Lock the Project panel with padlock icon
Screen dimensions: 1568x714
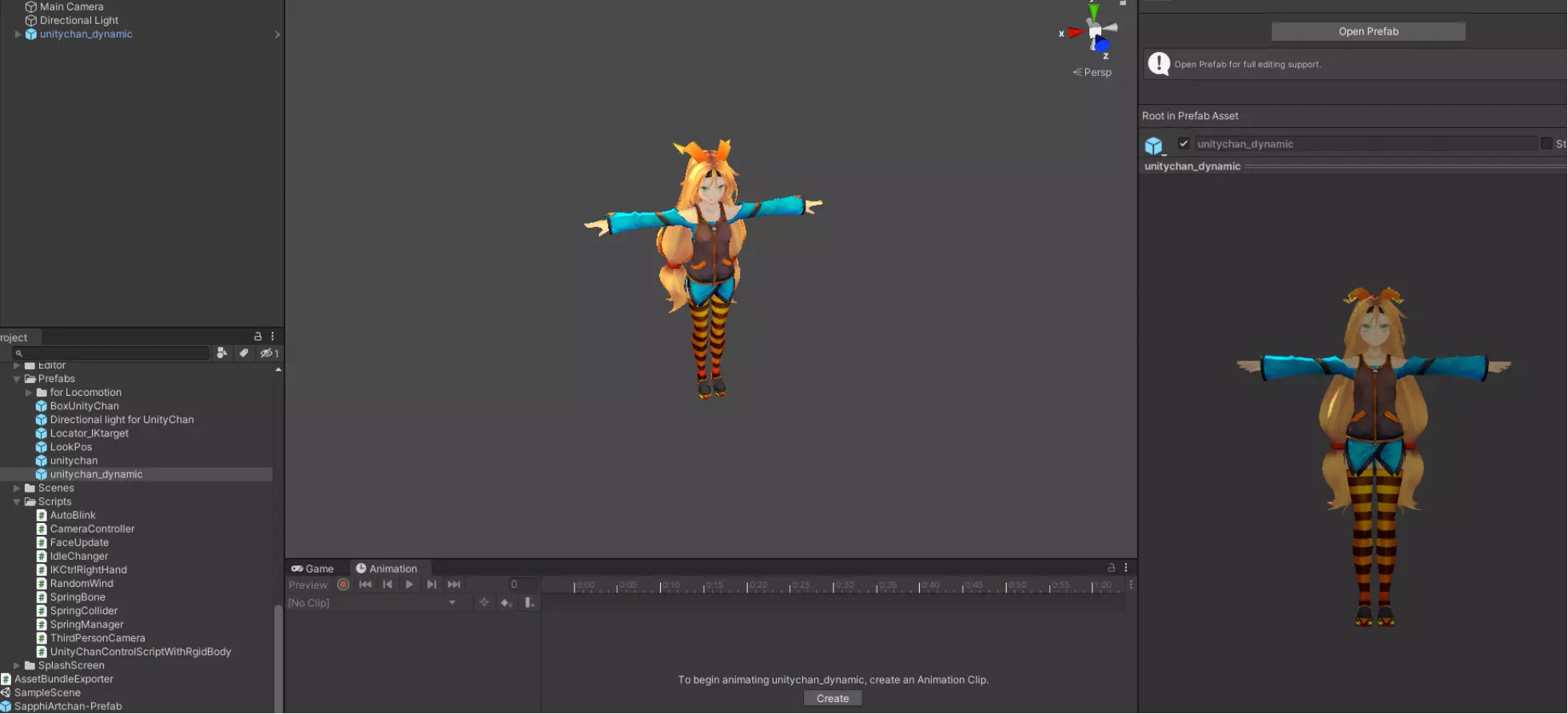(x=257, y=337)
